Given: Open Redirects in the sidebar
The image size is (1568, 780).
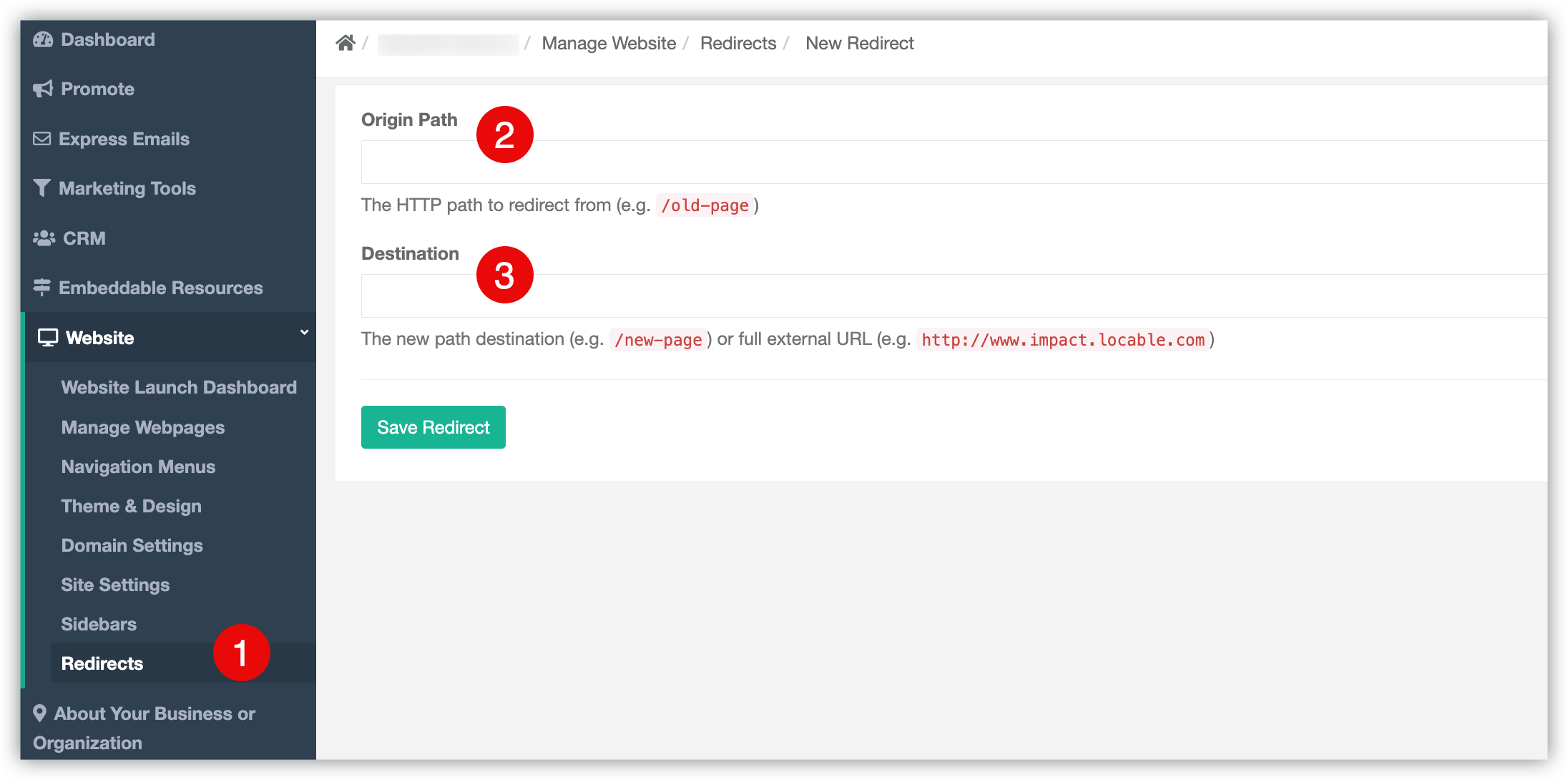Looking at the screenshot, I should (x=102, y=663).
